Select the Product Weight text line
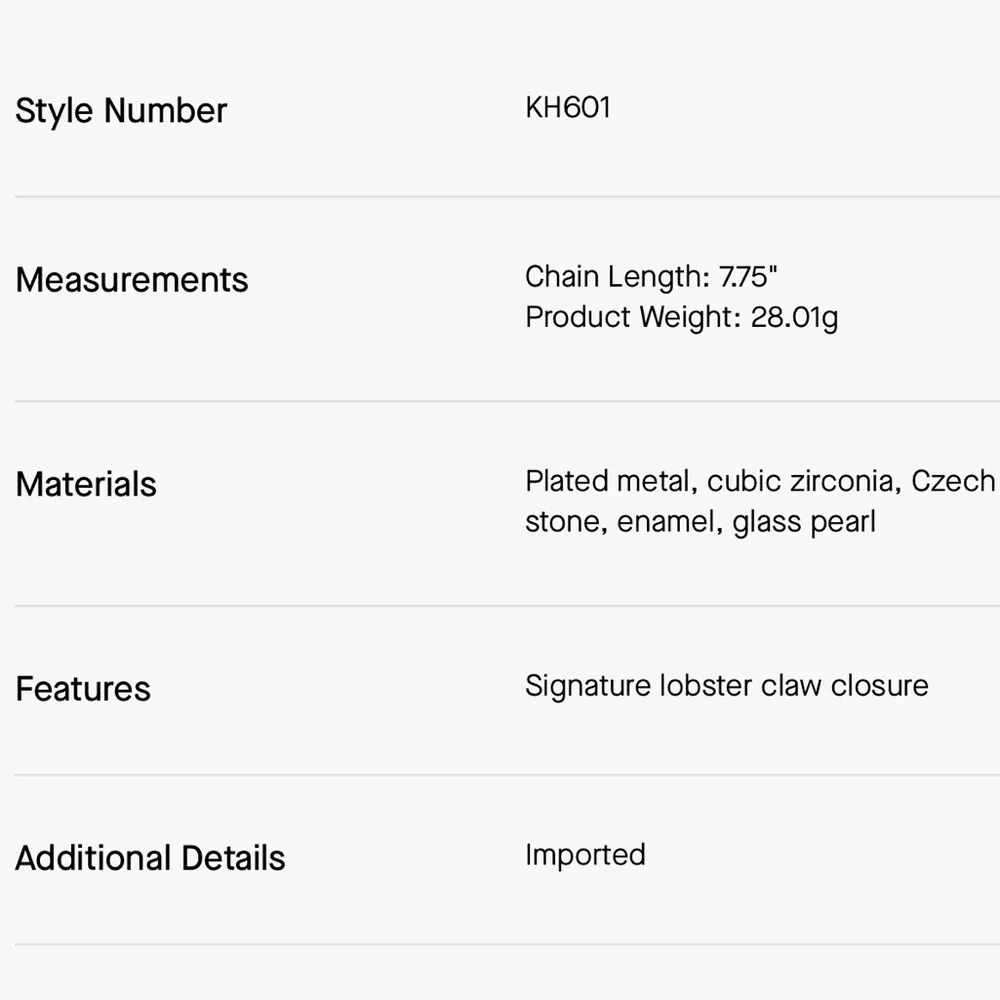The image size is (1000, 1000). [681, 317]
